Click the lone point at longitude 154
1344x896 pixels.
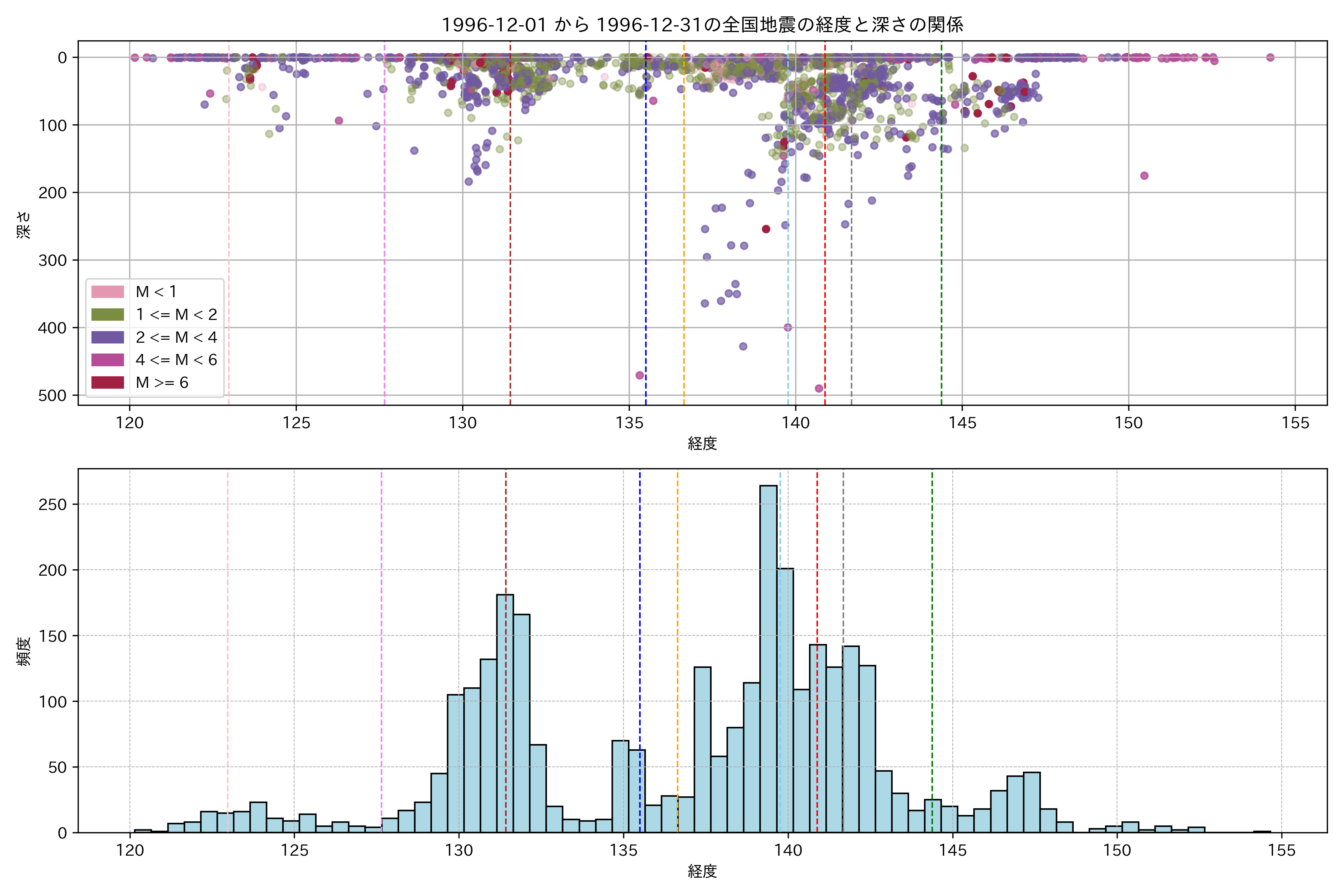click(1270, 57)
